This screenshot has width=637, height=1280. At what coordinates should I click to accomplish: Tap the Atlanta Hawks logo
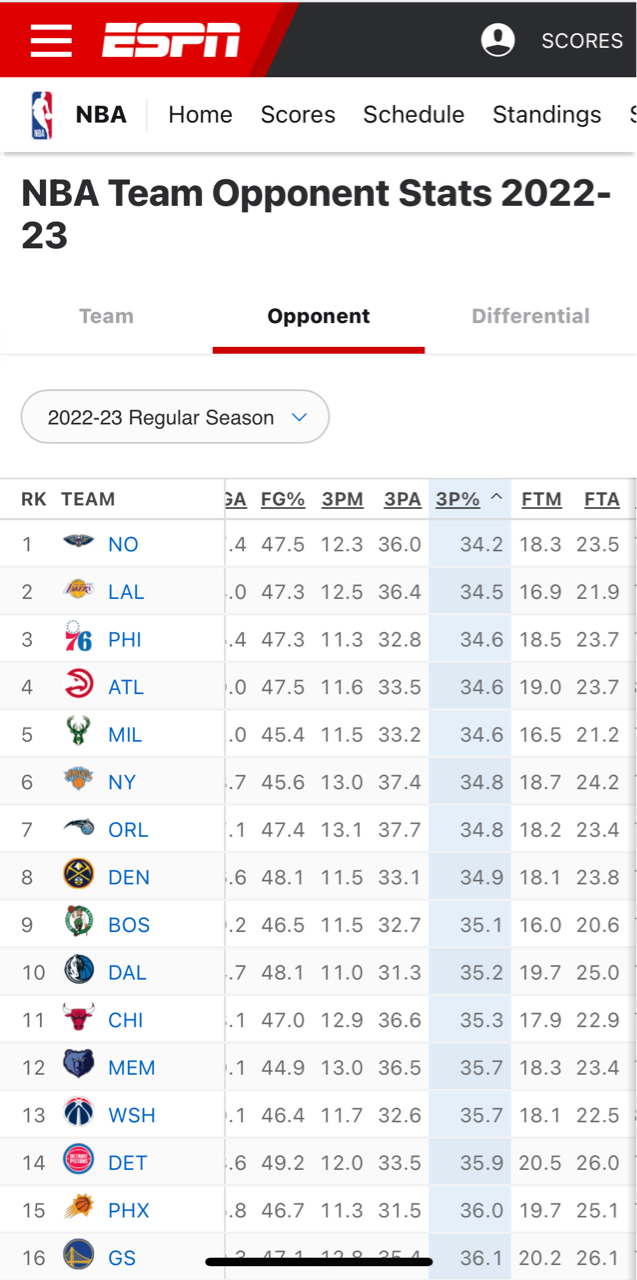click(78, 686)
